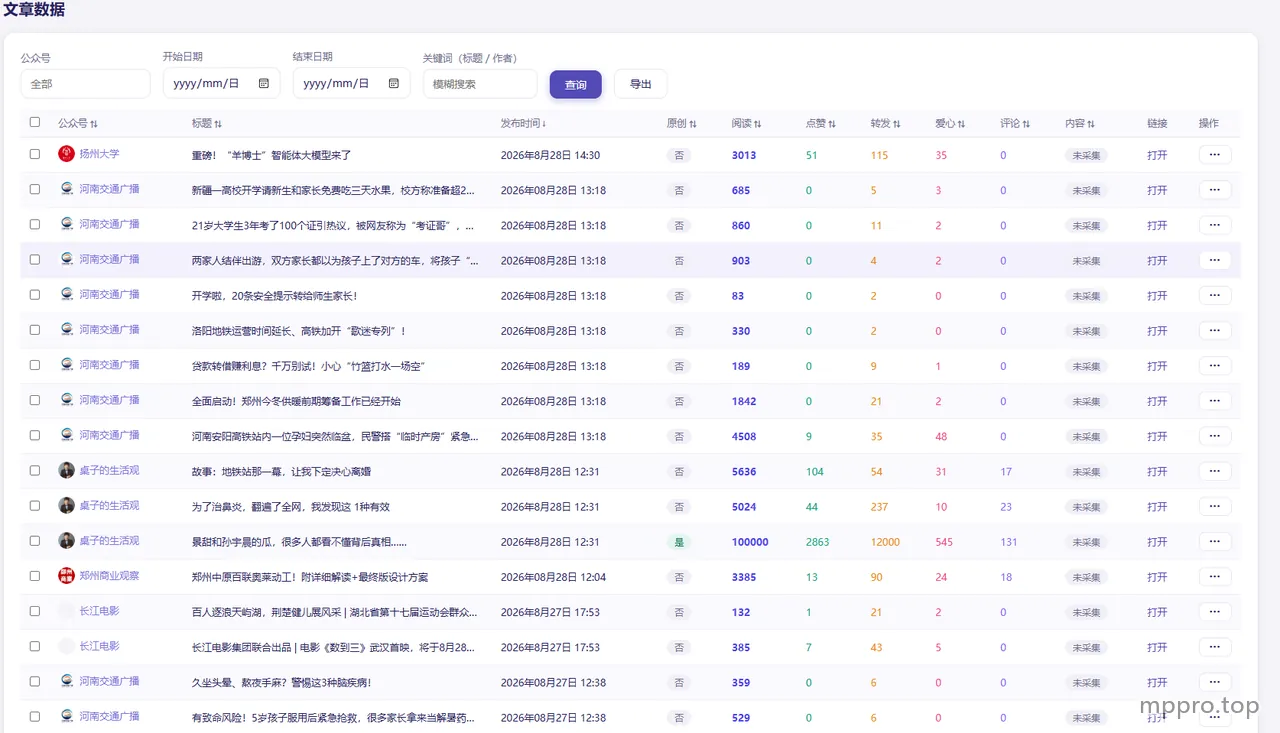Open ··· actions for 为了治鼻炎 article row

[x=1215, y=506]
